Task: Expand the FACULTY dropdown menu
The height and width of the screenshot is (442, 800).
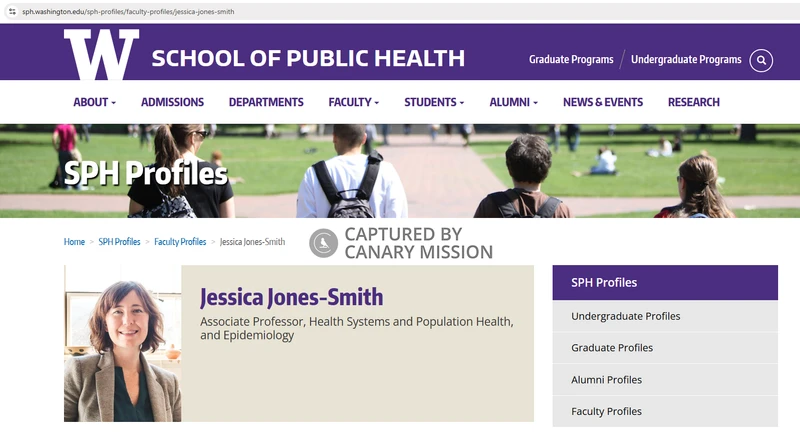Action: point(354,102)
